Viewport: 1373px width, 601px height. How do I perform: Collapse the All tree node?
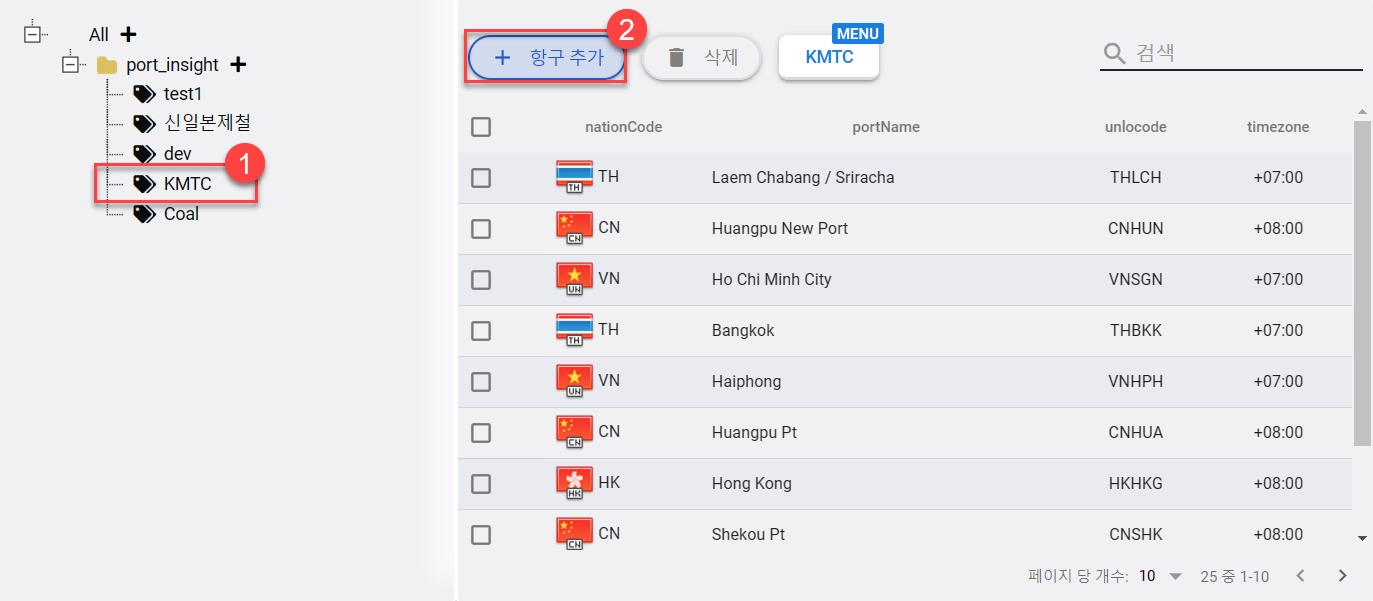(x=31, y=34)
